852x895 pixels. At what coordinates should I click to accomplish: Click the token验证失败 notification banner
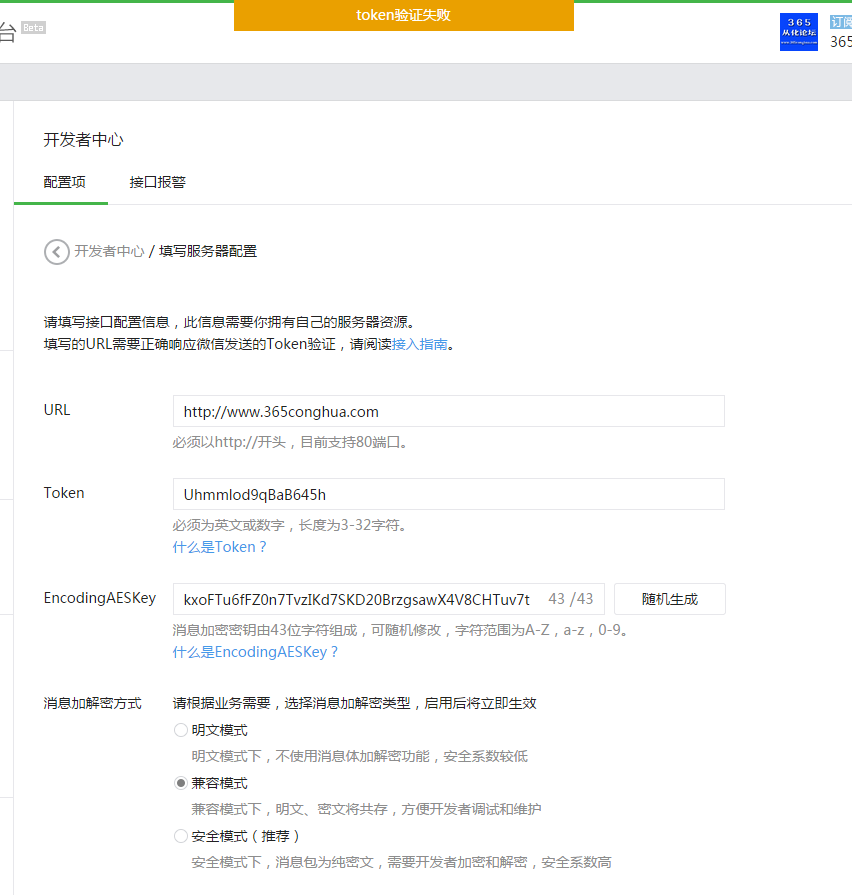[x=403, y=15]
